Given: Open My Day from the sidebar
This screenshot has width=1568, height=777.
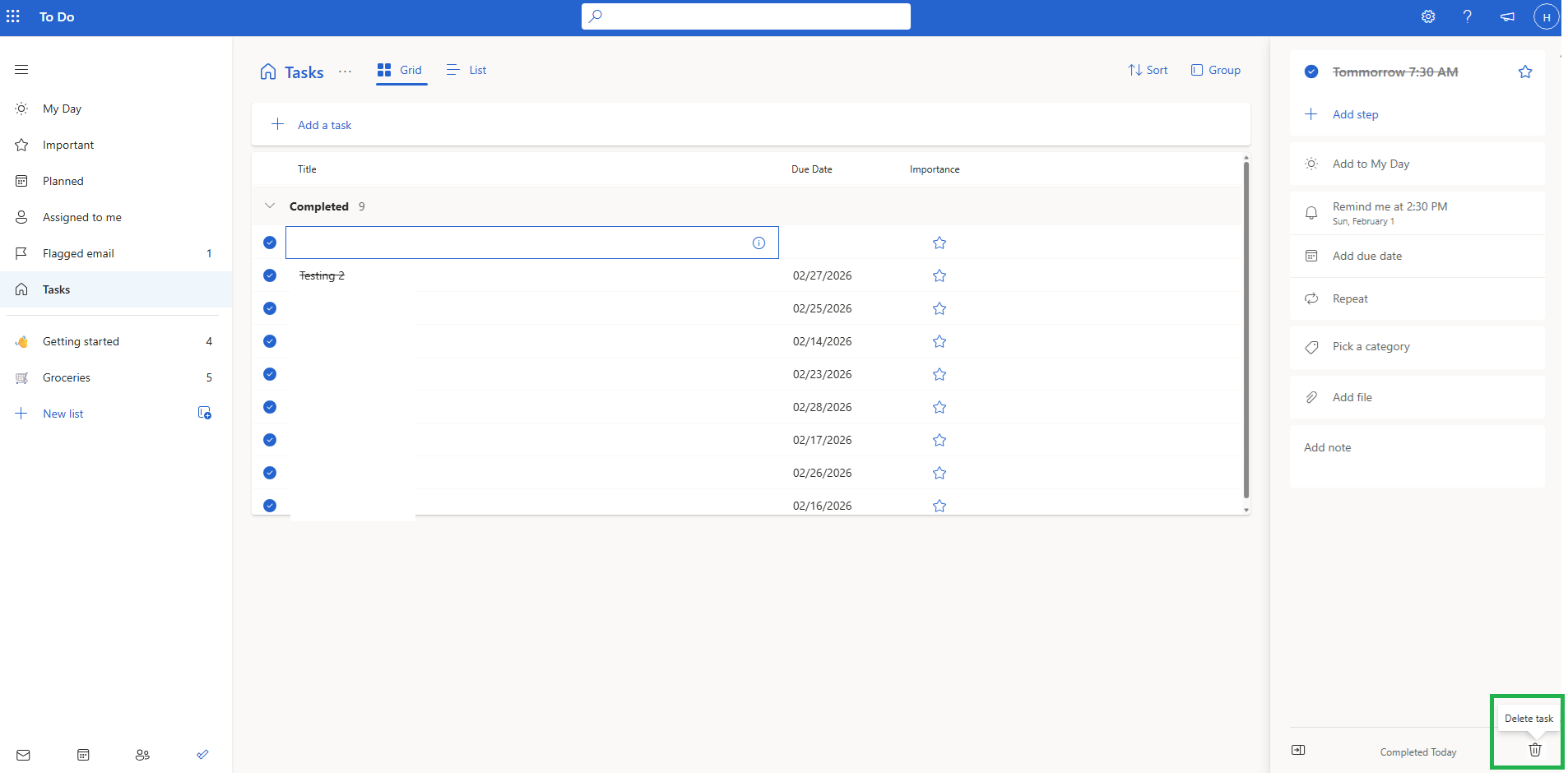Looking at the screenshot, I should 62,108.
